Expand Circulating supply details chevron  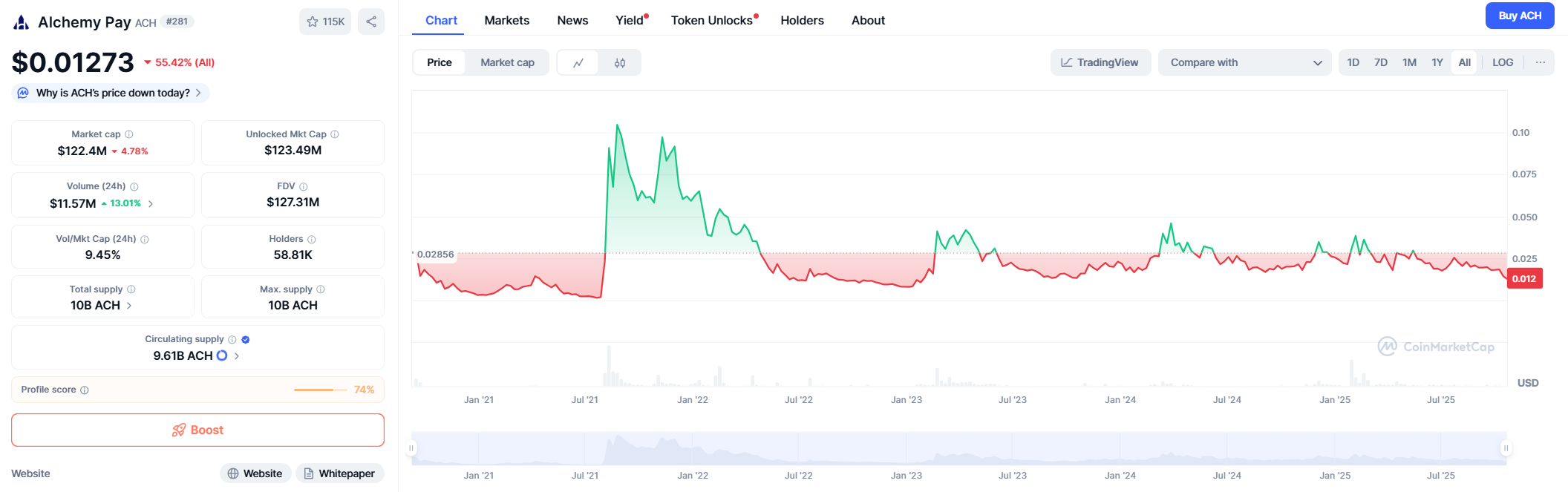[237, 356]
